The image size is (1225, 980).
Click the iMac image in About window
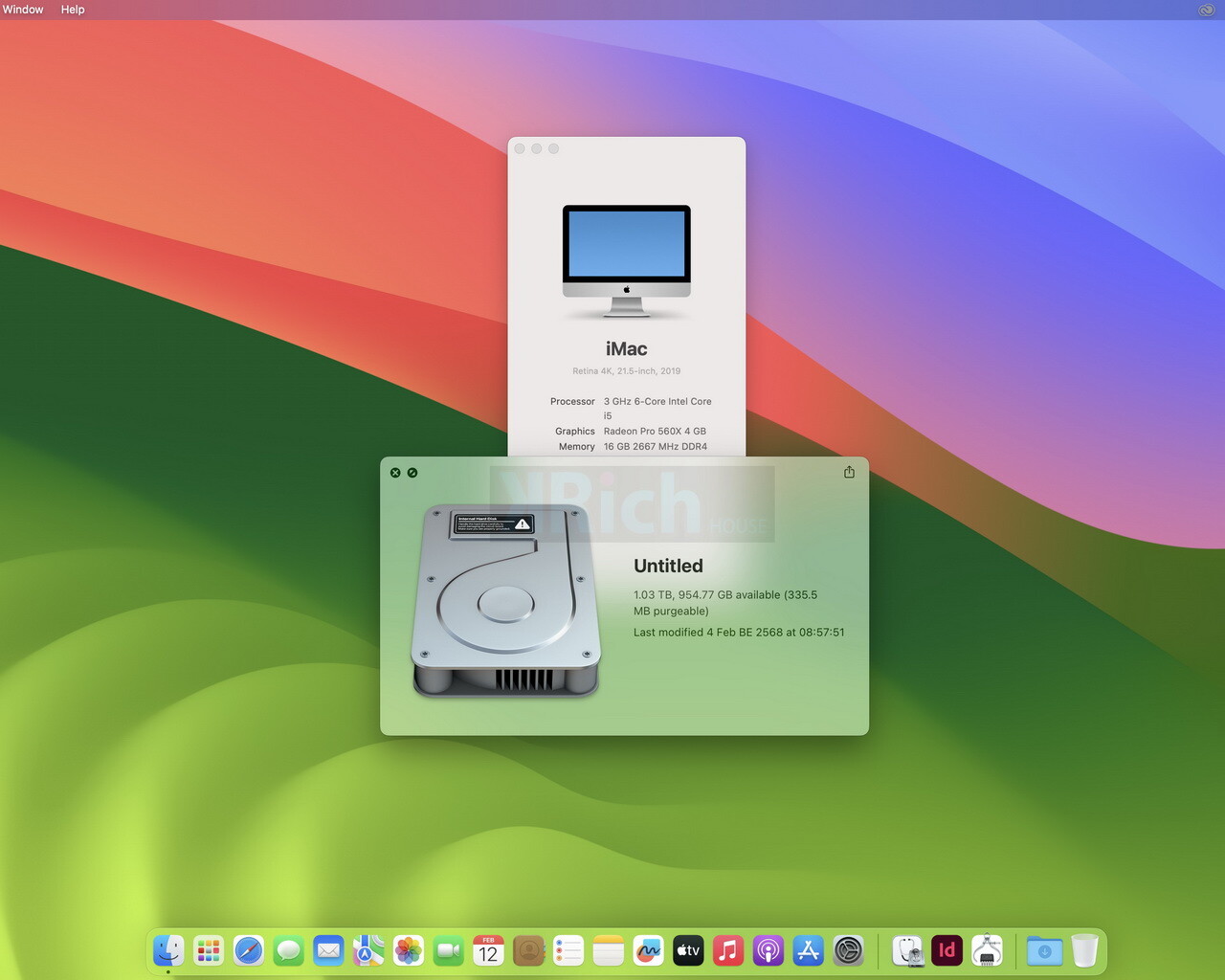point(627,260)
